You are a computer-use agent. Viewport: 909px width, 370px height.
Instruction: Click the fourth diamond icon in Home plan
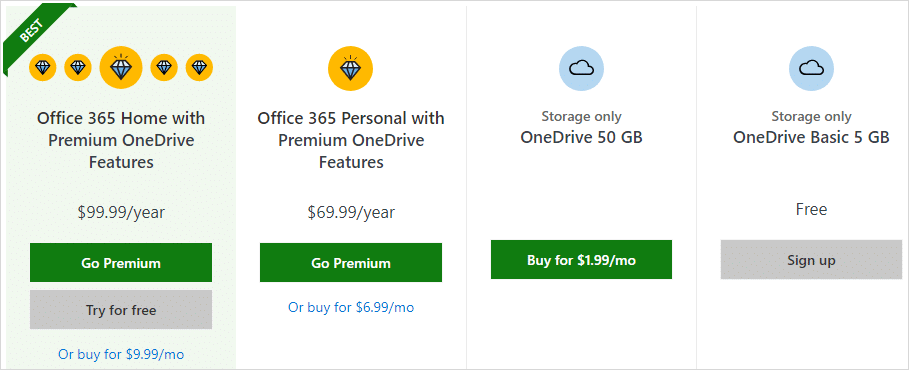pos(164,68)
